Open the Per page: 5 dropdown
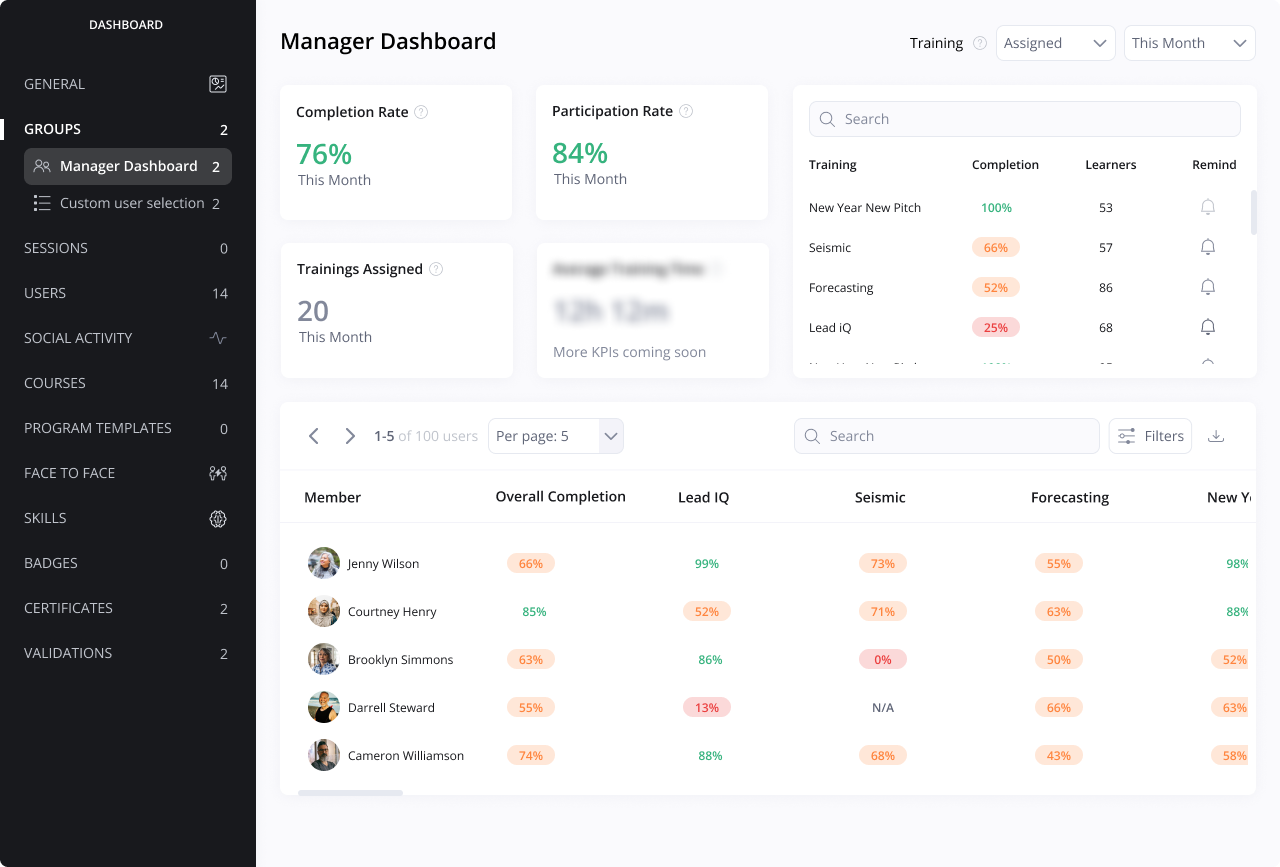1280x867 pixels. tap(556, 436)
